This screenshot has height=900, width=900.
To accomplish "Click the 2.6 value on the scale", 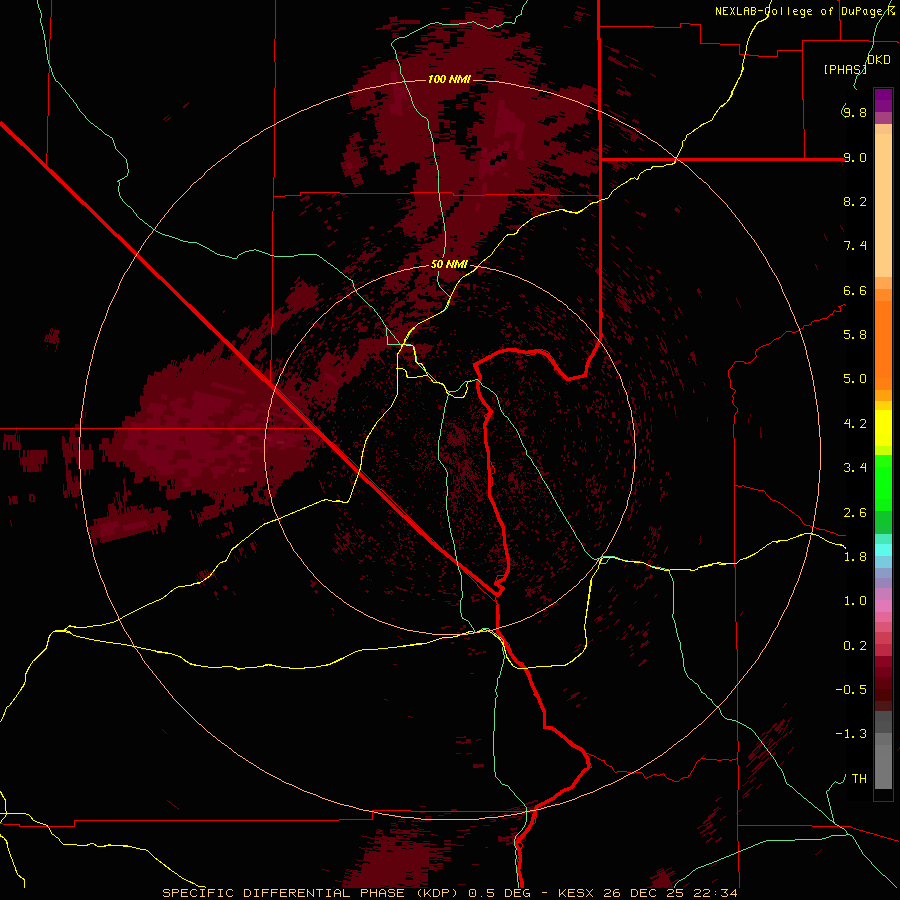I will point(855,513).
